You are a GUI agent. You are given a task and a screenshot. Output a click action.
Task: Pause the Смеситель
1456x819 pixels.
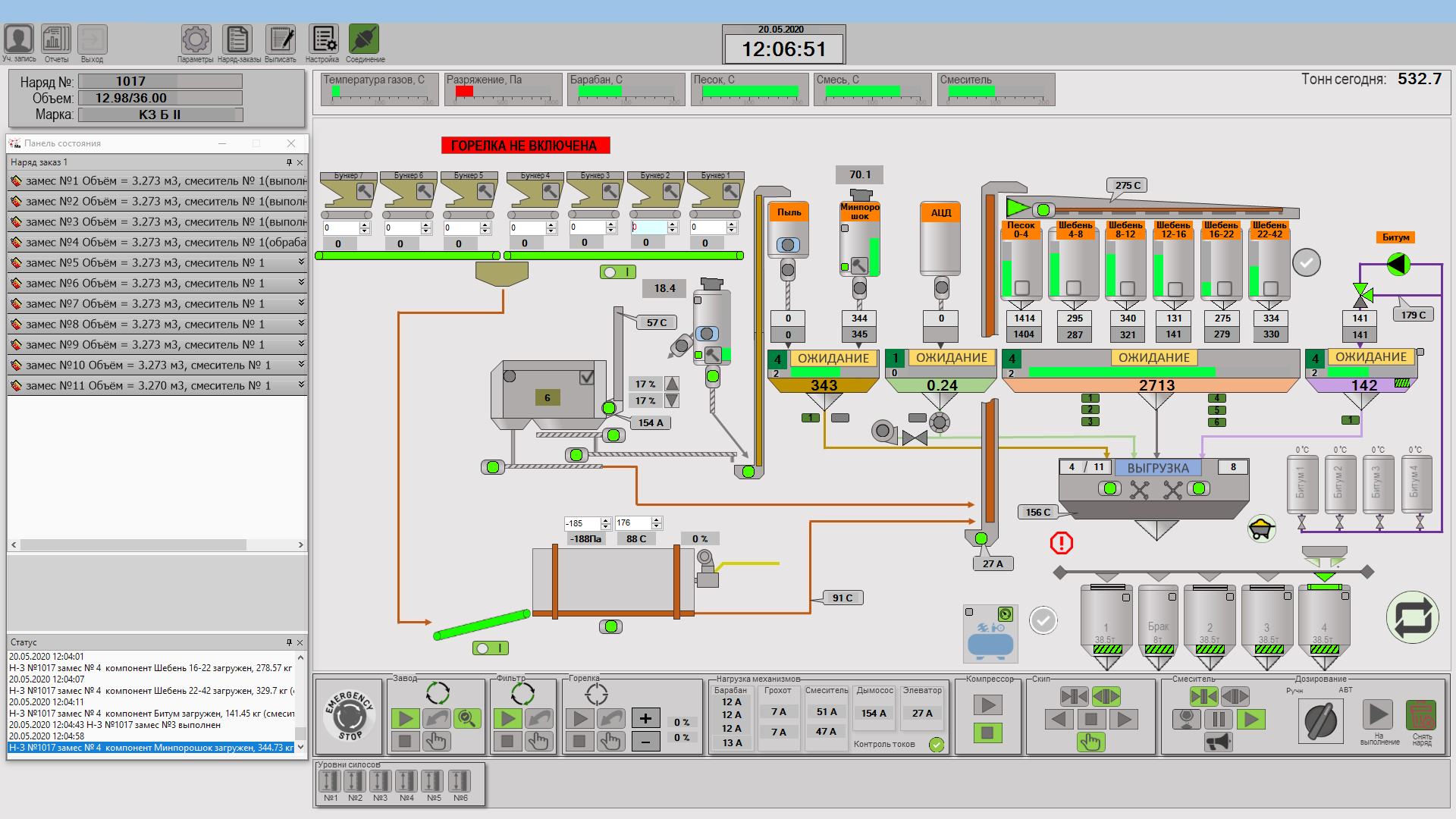click(1219, 719)
